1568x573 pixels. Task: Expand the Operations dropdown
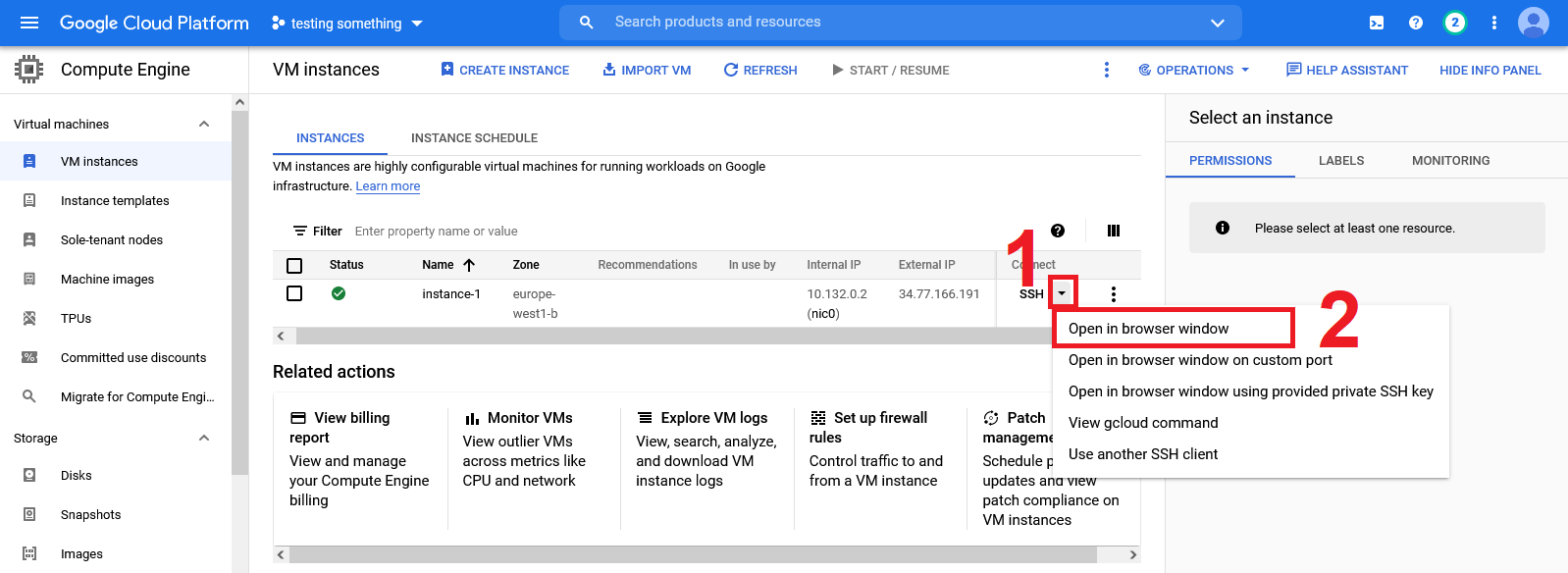[1194, 70]
